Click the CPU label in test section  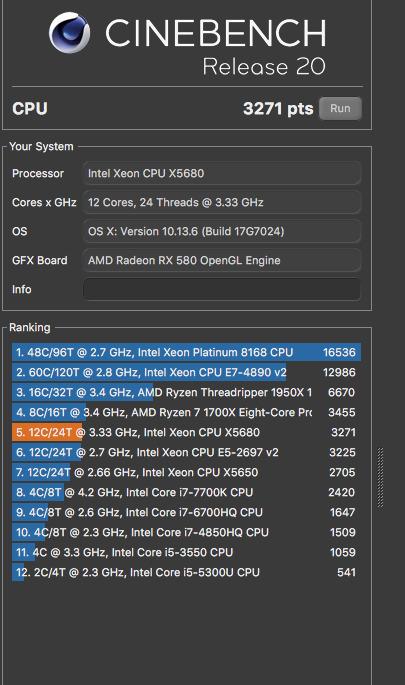click(30, 108)
